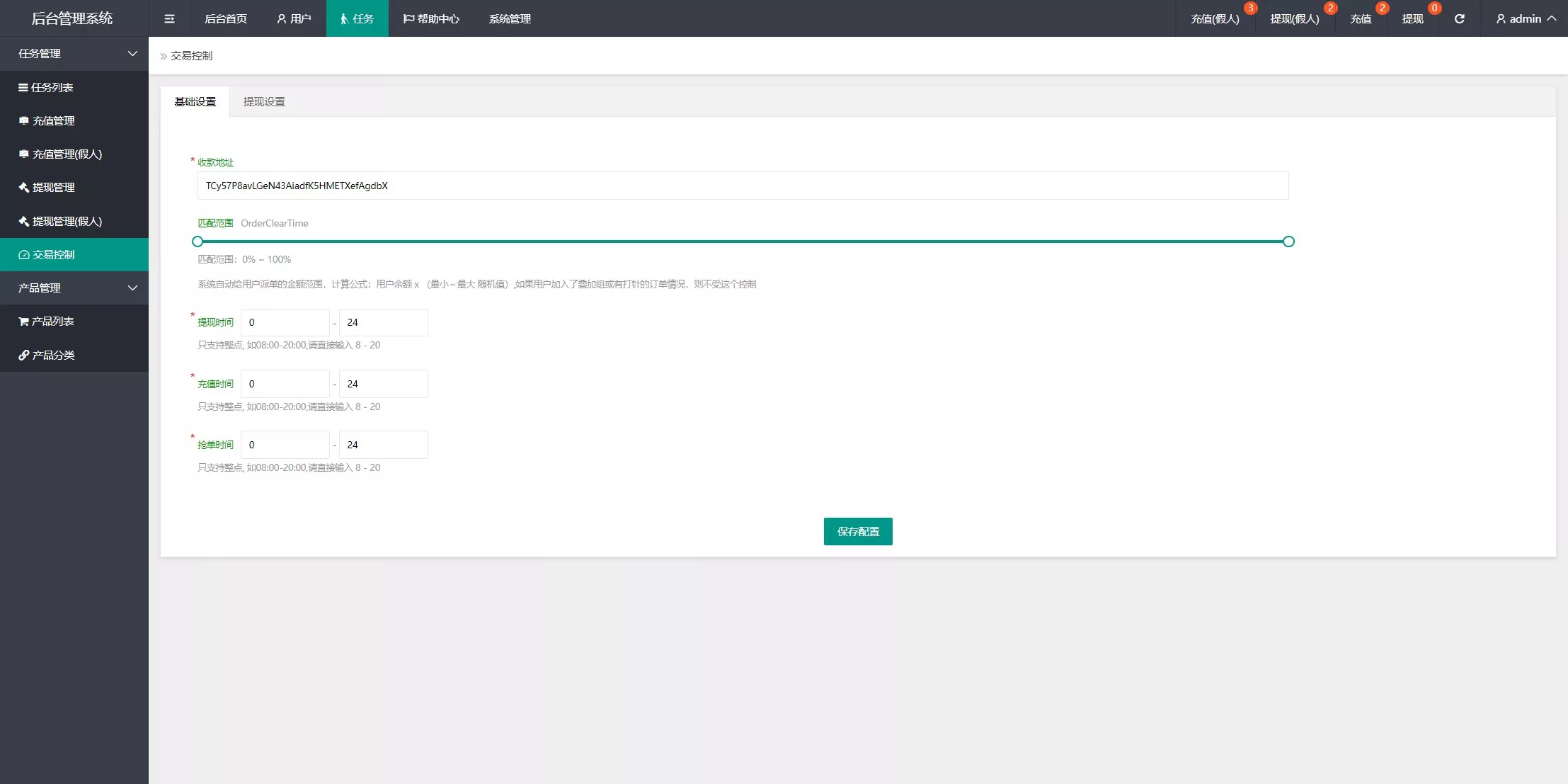Open 提现 notification with badge 0
1568x784 pixels.
pos(1412,18)
